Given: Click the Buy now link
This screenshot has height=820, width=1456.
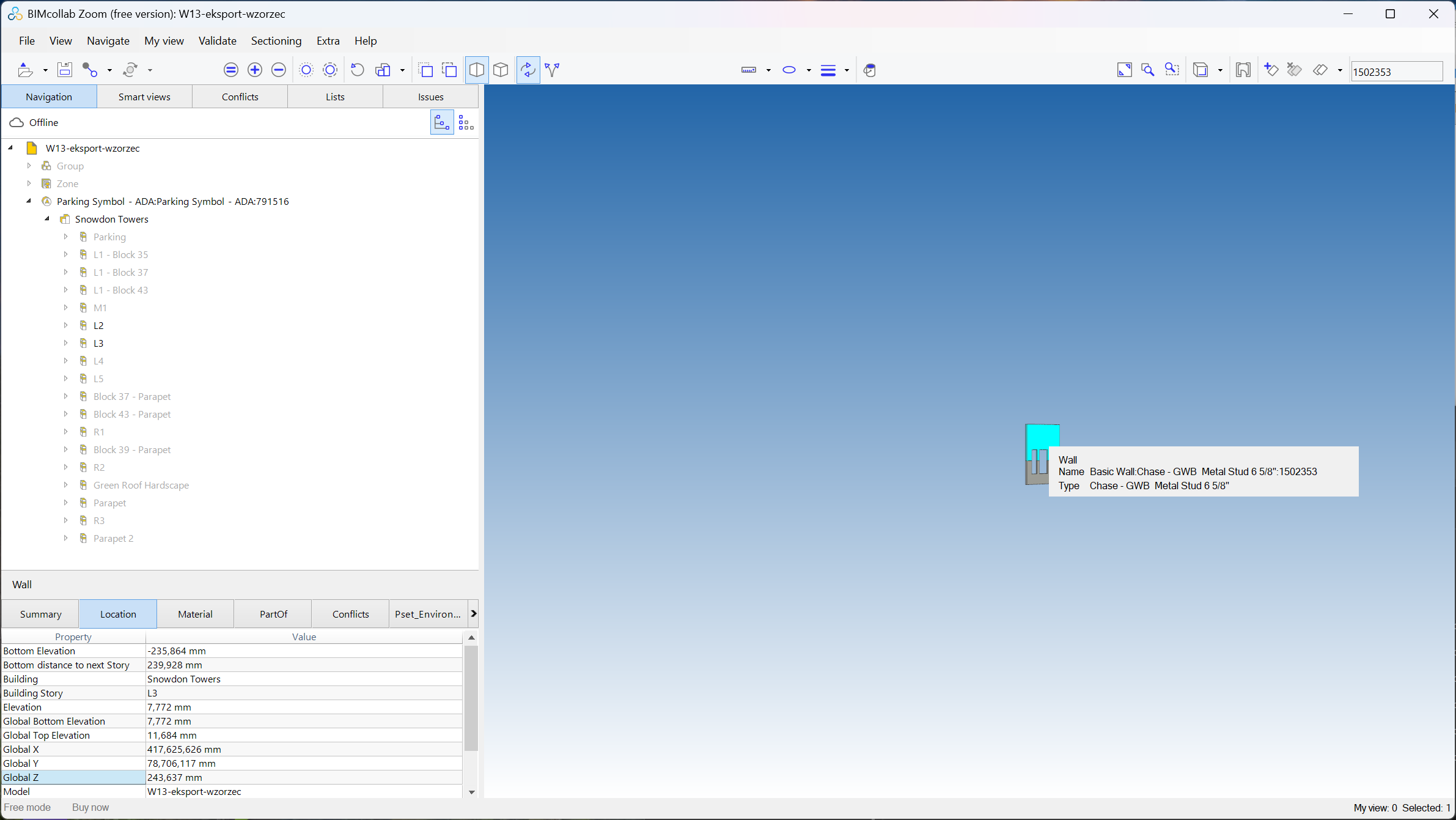Looking at the screenshot, I should click(x=90, y=807).
